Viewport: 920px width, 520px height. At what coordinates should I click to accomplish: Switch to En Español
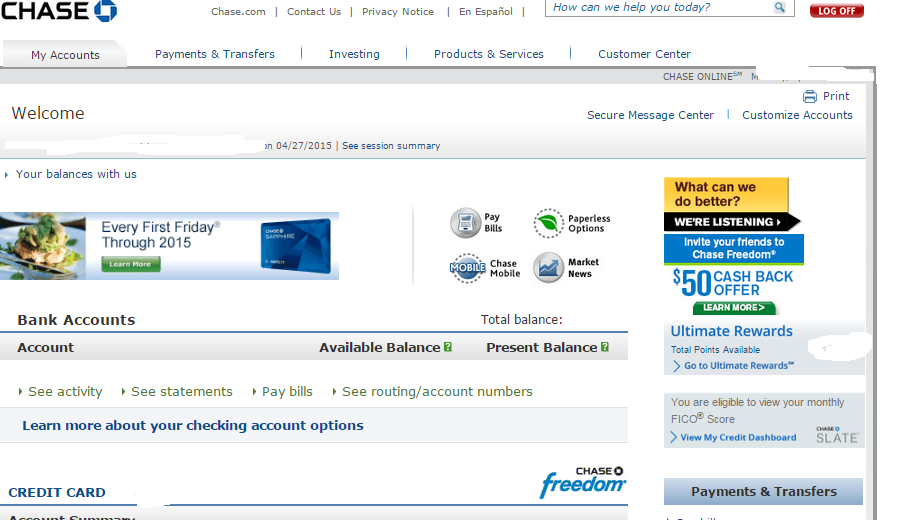tap(486, 12)
